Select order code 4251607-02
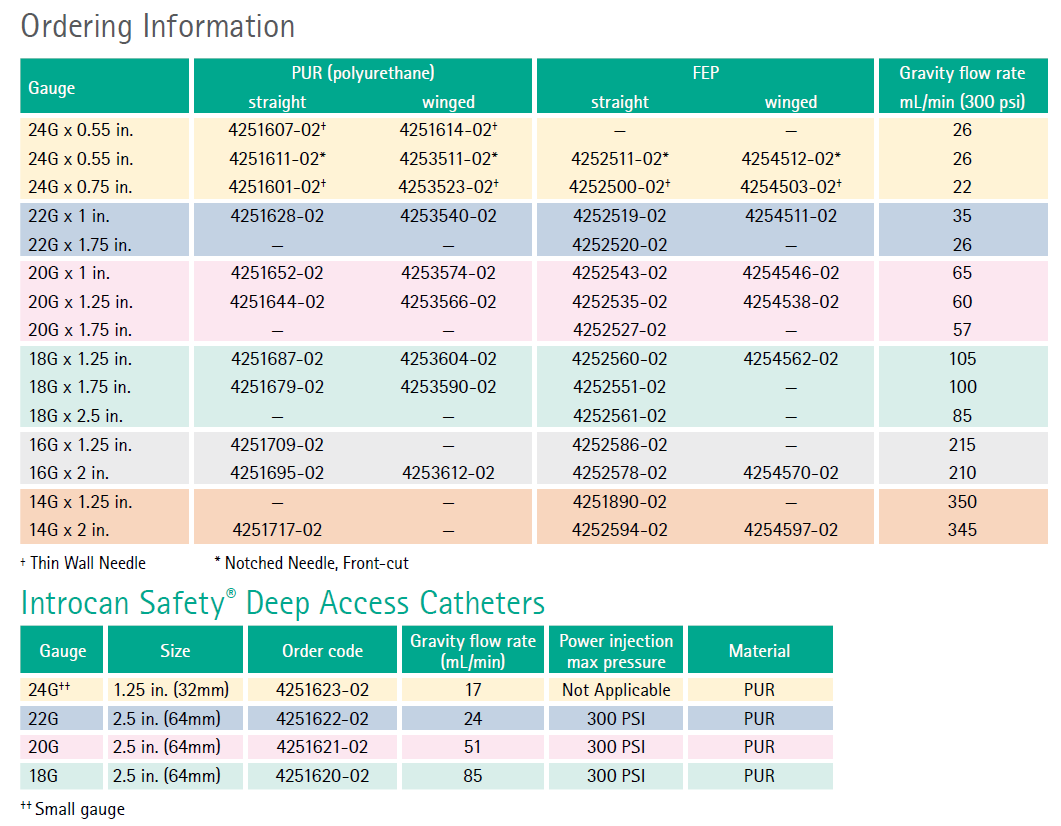 (276, 130)
